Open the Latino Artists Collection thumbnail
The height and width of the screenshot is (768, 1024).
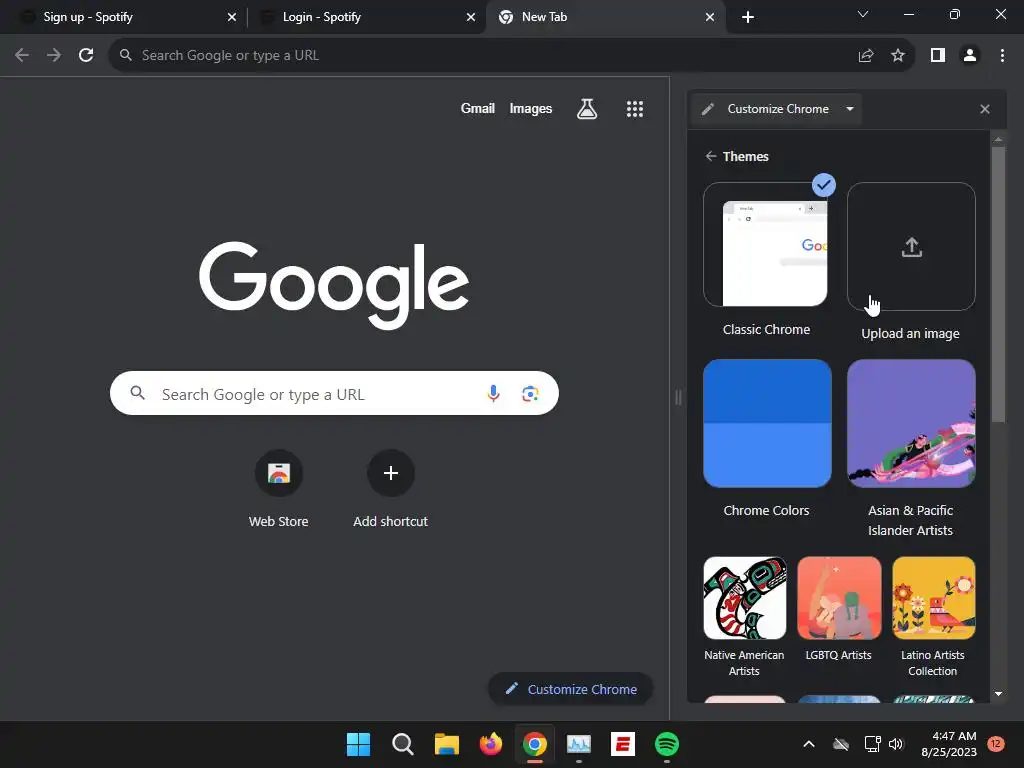click(x=933, y=598)
